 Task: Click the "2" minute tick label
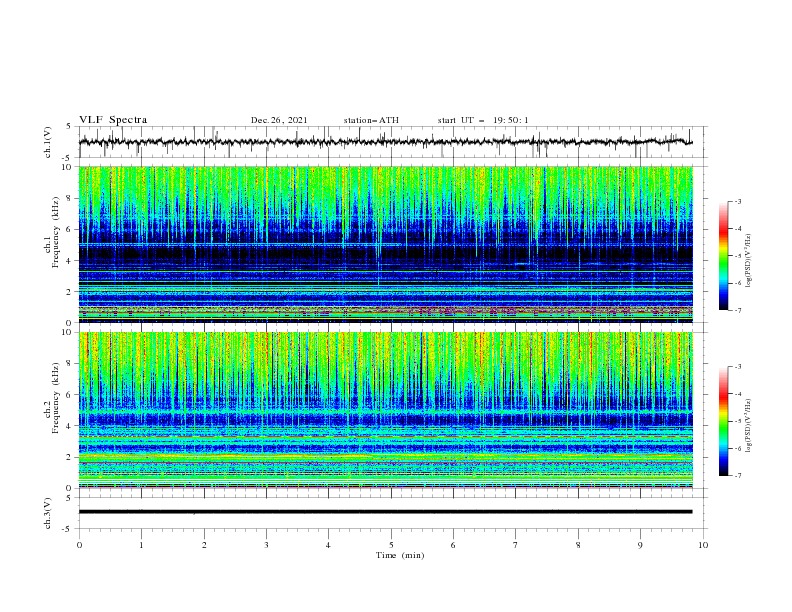point(204,545)
